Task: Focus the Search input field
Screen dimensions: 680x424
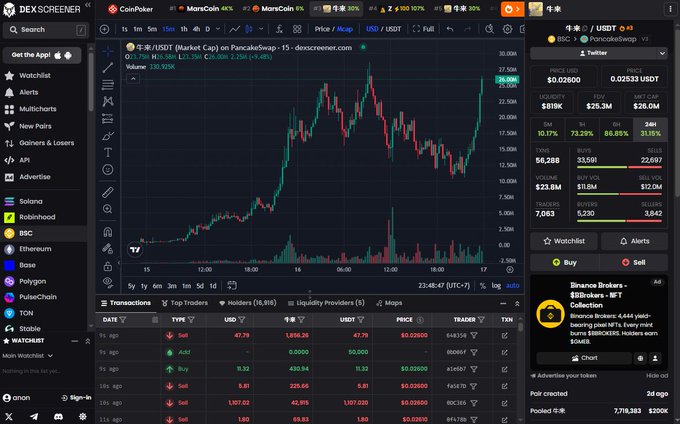Action: pyautogui.click(x=46, y=29)
